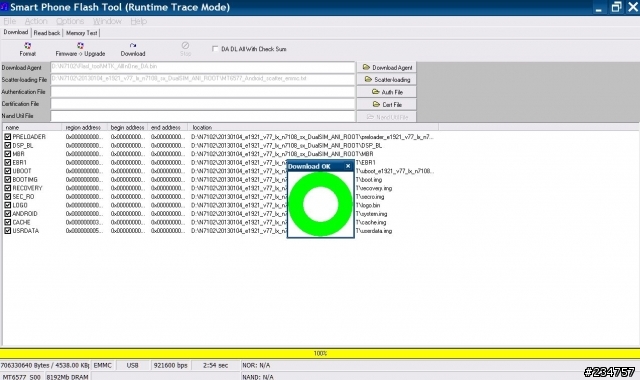The height and width of the screenshot is (380, 640).
Task: Open the Window menu
Action: 107,21
